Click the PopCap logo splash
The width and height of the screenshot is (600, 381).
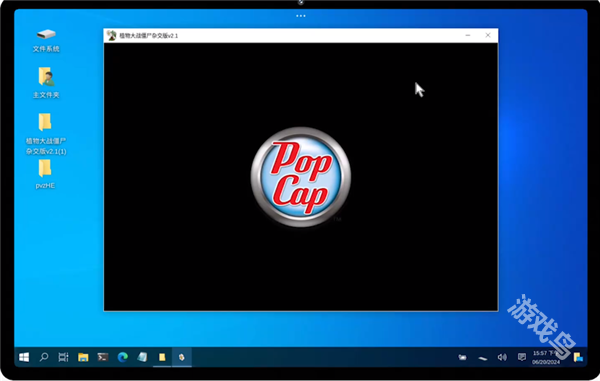pyautogui.click(x=301, y=177)
